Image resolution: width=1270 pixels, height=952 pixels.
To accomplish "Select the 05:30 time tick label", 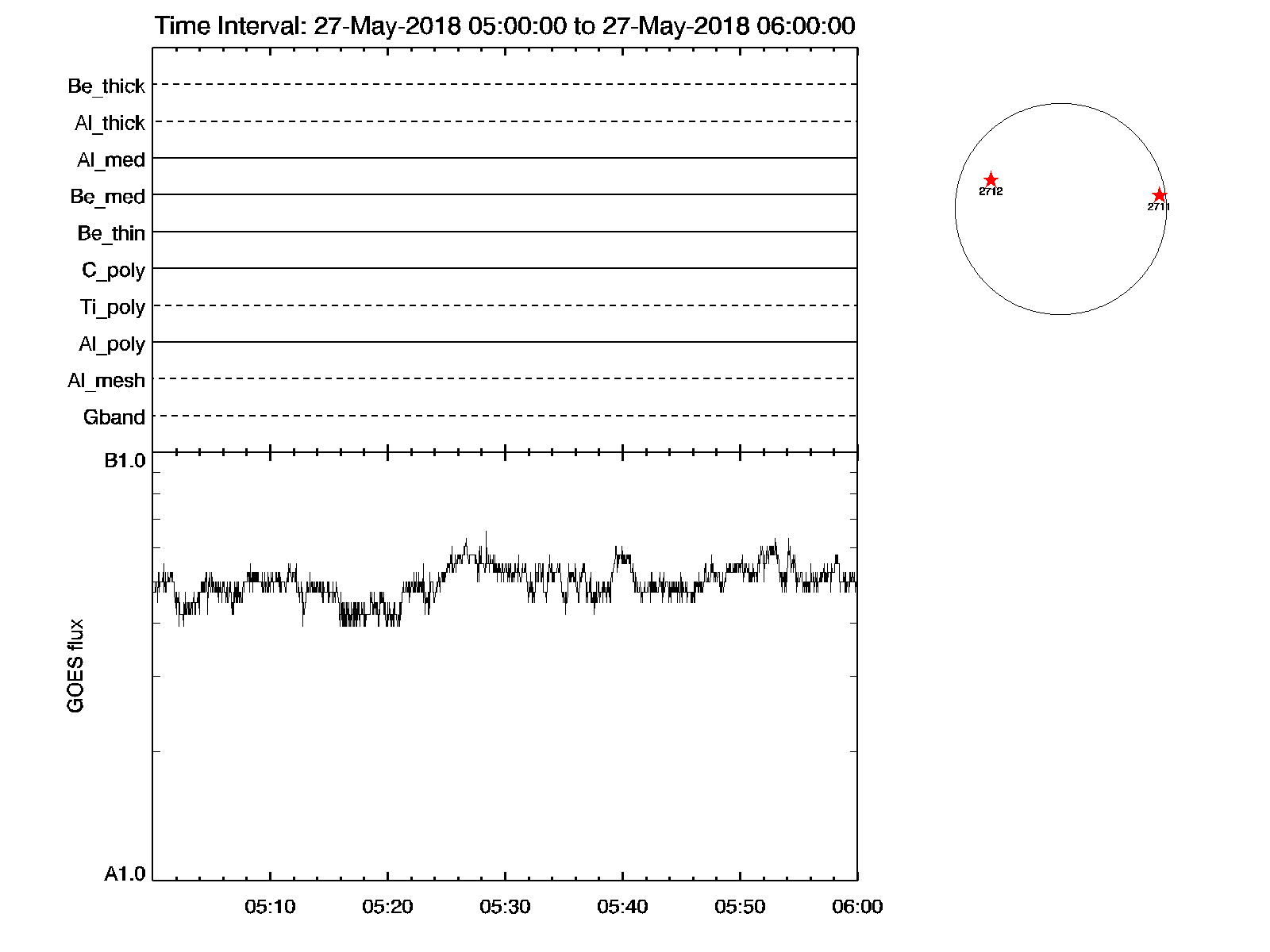I will click(505, 907).
